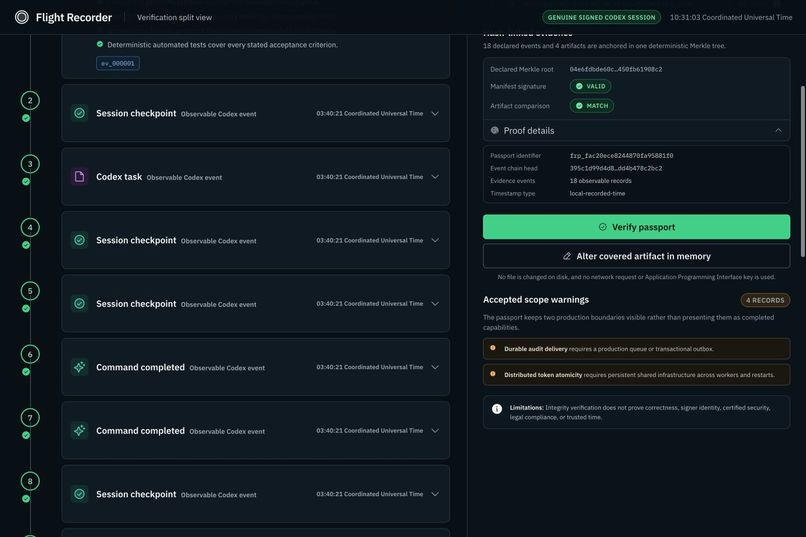
Task: Expand the step 6 Command completed chevron
Action: coord(435,367)
